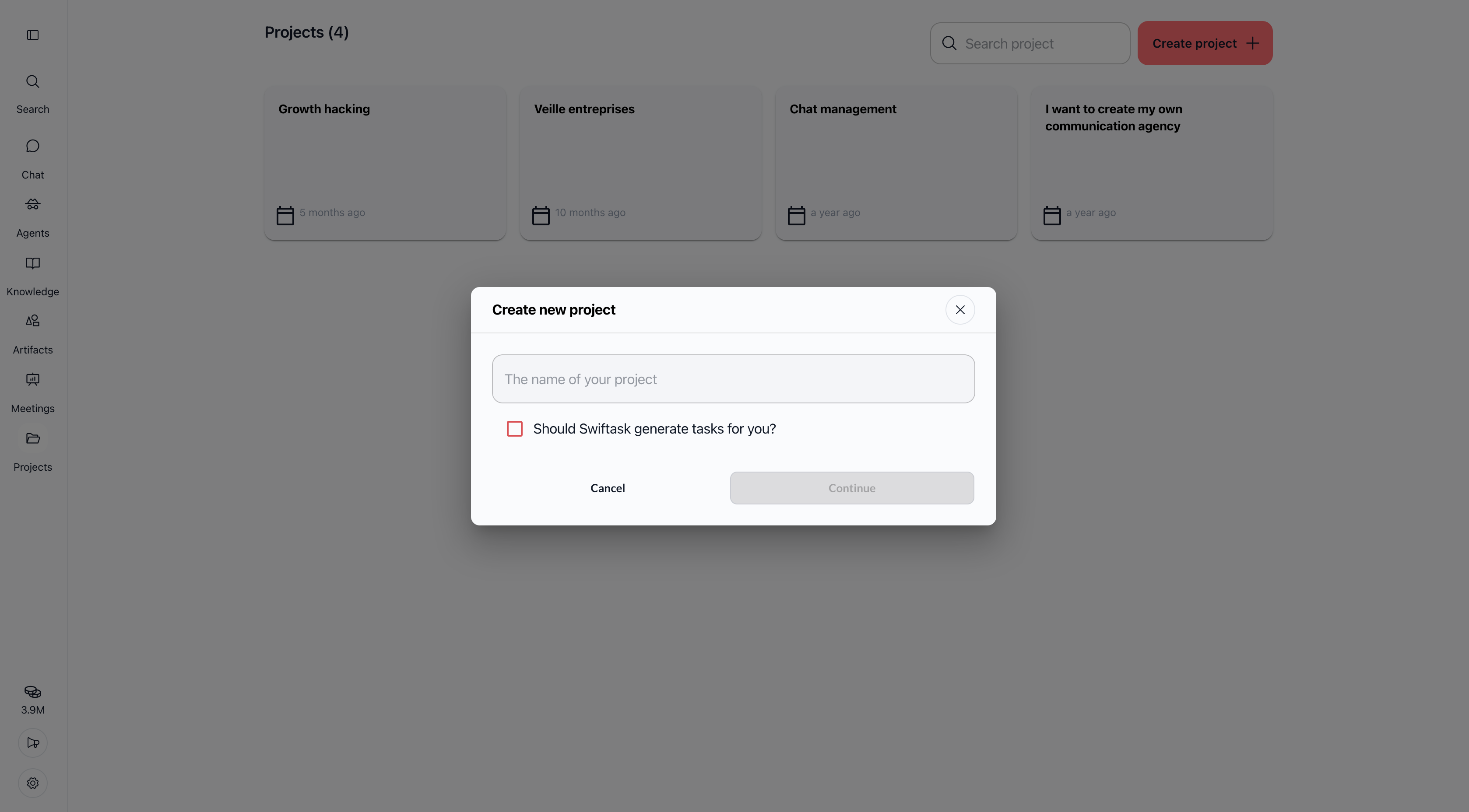This screenshot has height=812, width=1469.
Task: Enable Swiftask generate tasks checkbox
Action: pos(514,428)
